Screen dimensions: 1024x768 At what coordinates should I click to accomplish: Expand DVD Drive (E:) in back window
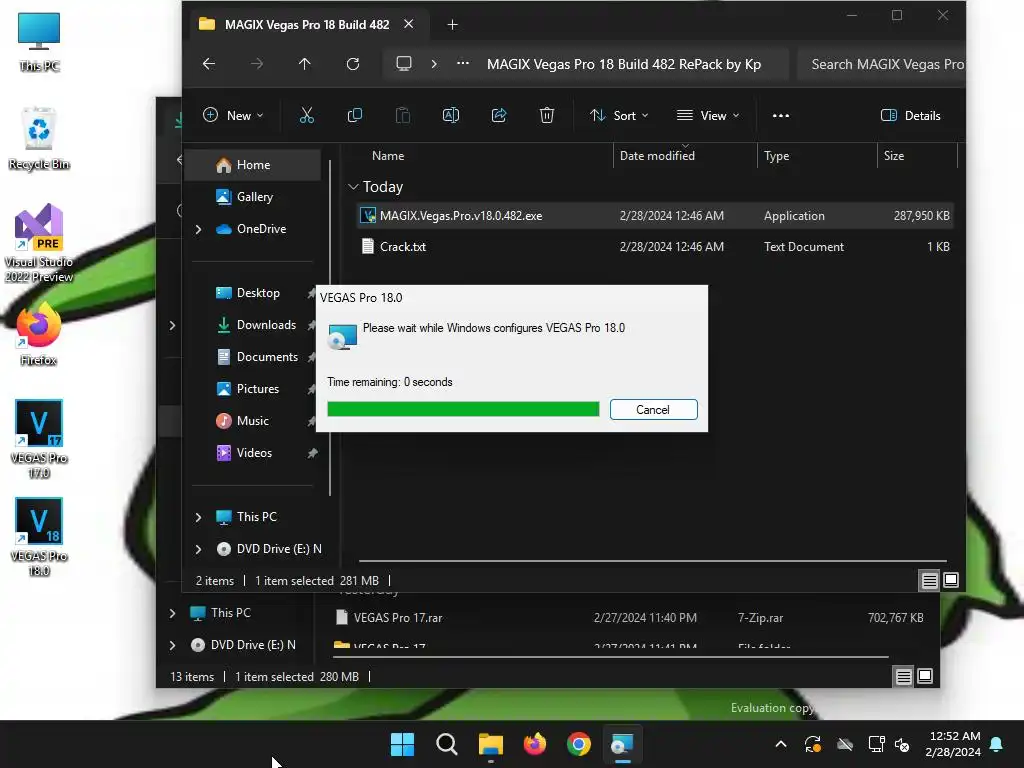[172, 645]
